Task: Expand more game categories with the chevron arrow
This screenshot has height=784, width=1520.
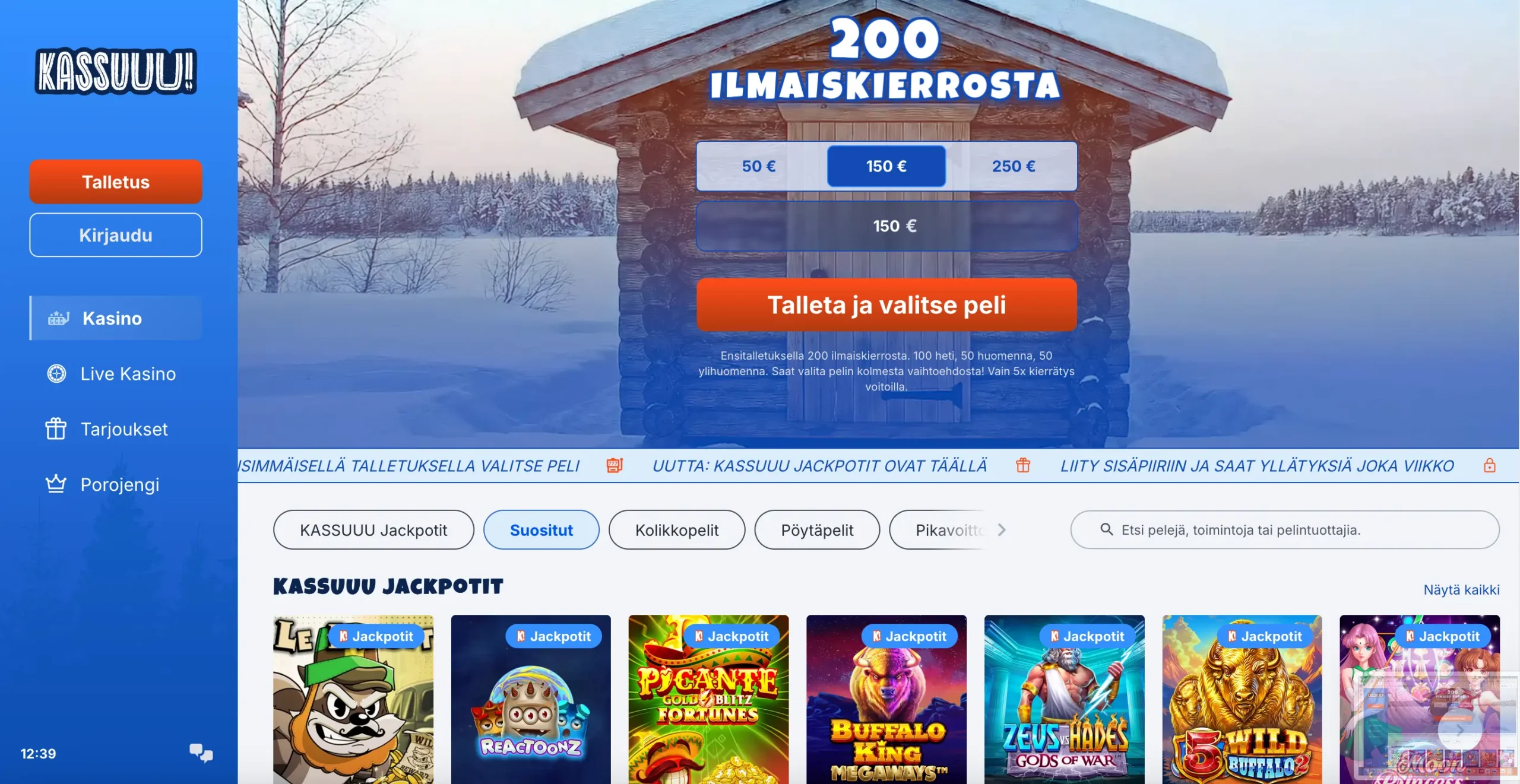Action: (x=1002, y=529)
